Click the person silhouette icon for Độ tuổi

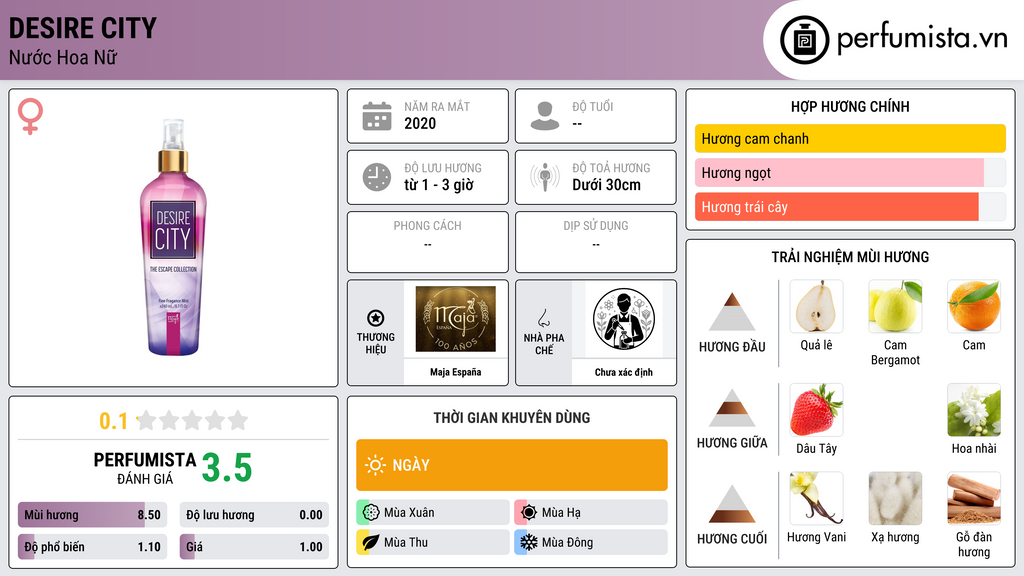point(545,116)
